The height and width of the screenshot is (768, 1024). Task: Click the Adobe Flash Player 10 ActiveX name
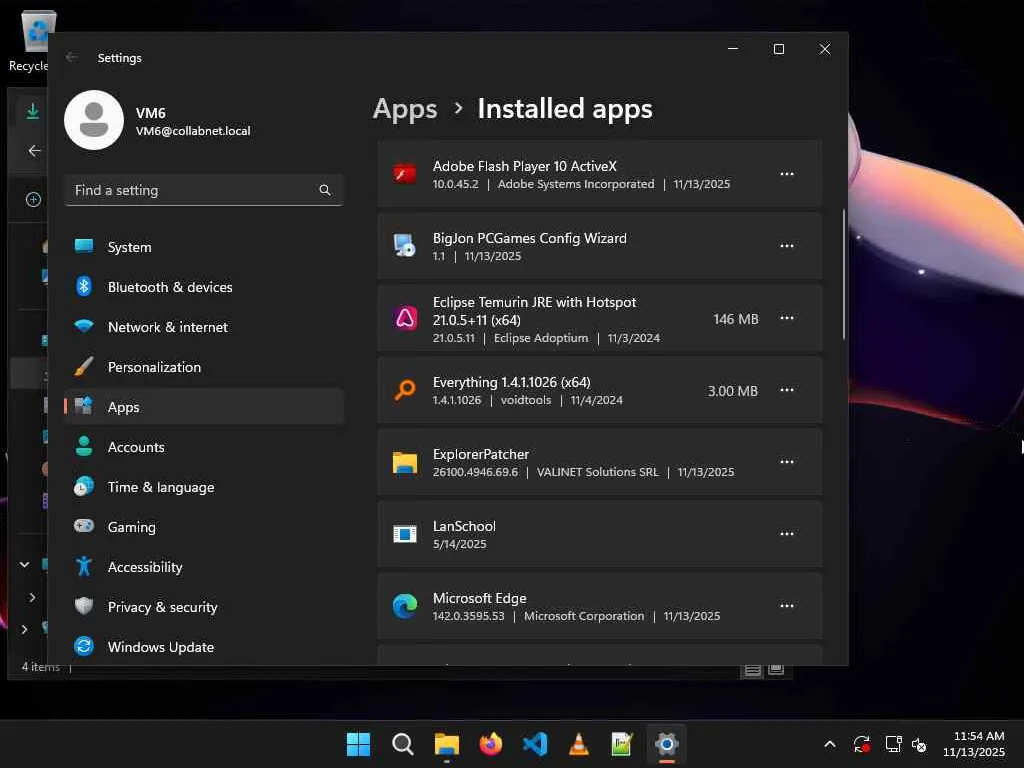click(524, 166)
